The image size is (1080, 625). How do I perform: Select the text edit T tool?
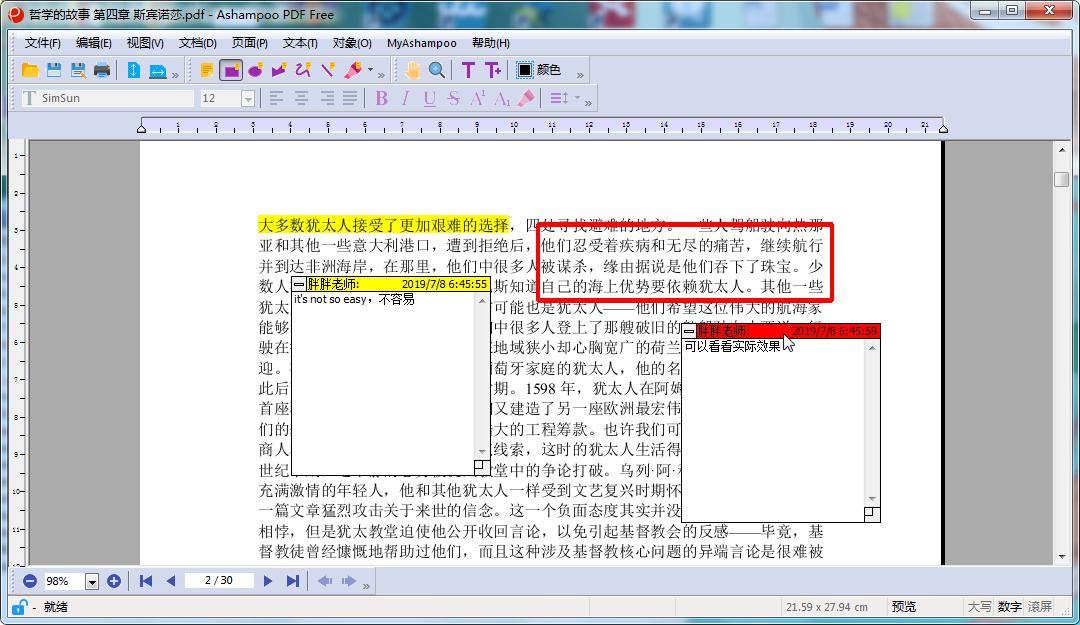(468, 70)
